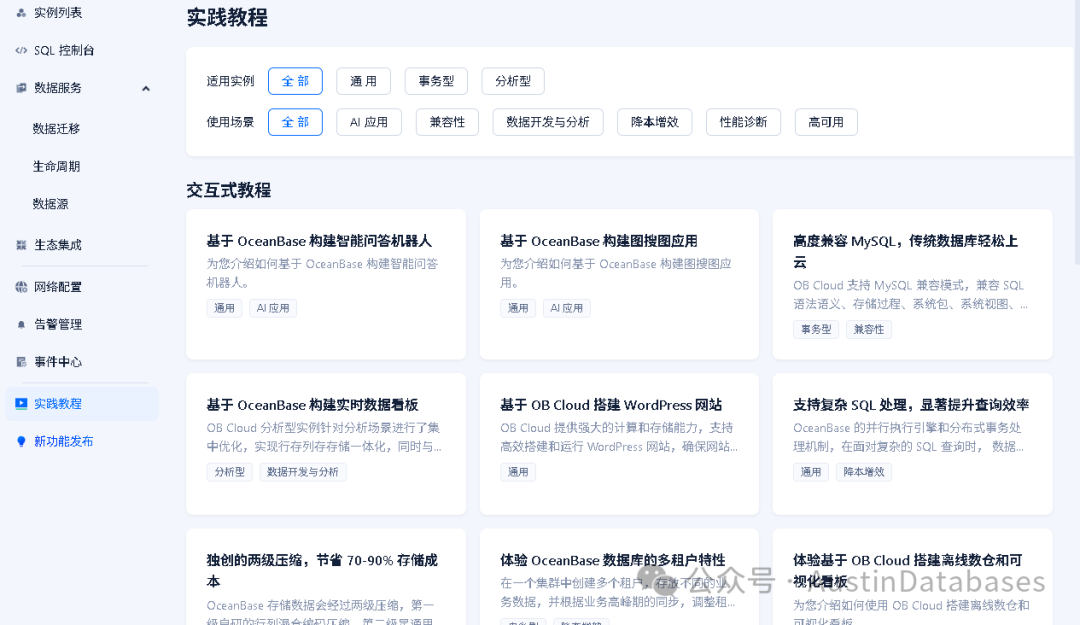Filter scenarios by 高可用
The image size is (1080, 625).
(826, 122)
